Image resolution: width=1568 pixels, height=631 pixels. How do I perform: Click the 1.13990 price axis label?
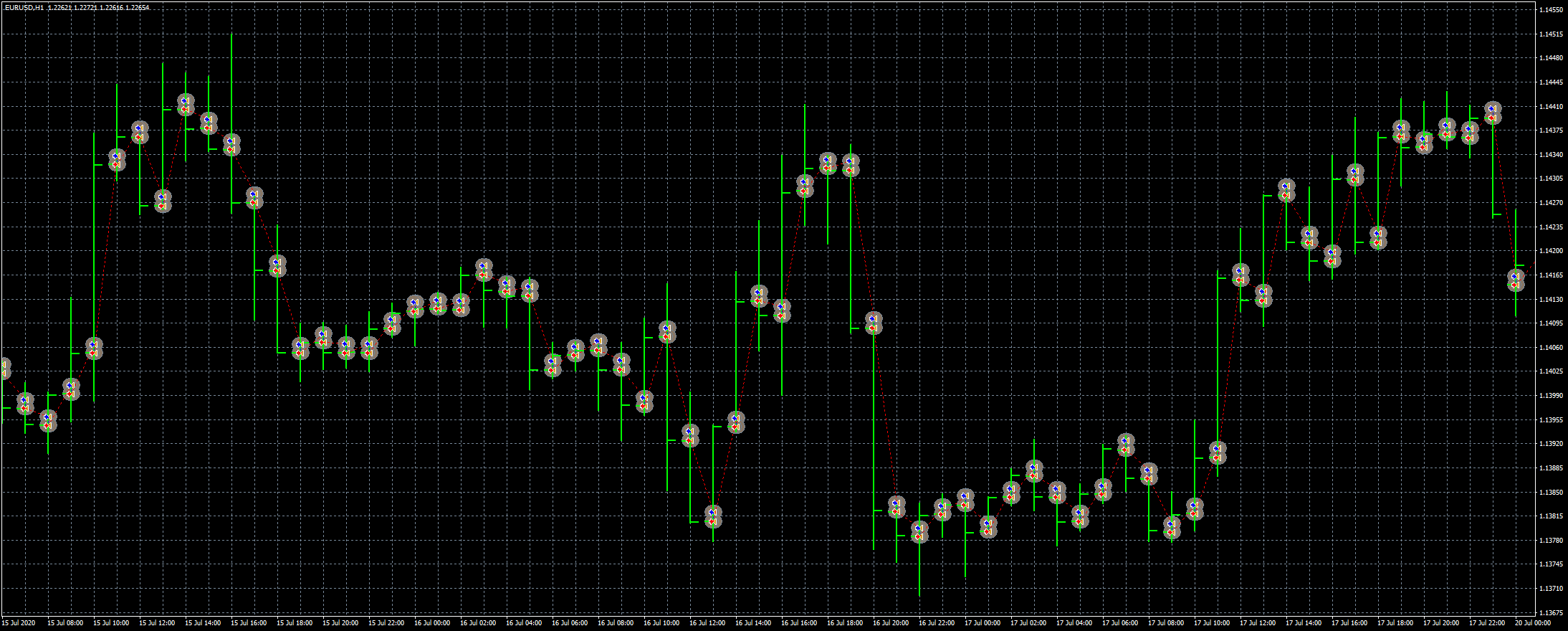(x=1550, y=396)
